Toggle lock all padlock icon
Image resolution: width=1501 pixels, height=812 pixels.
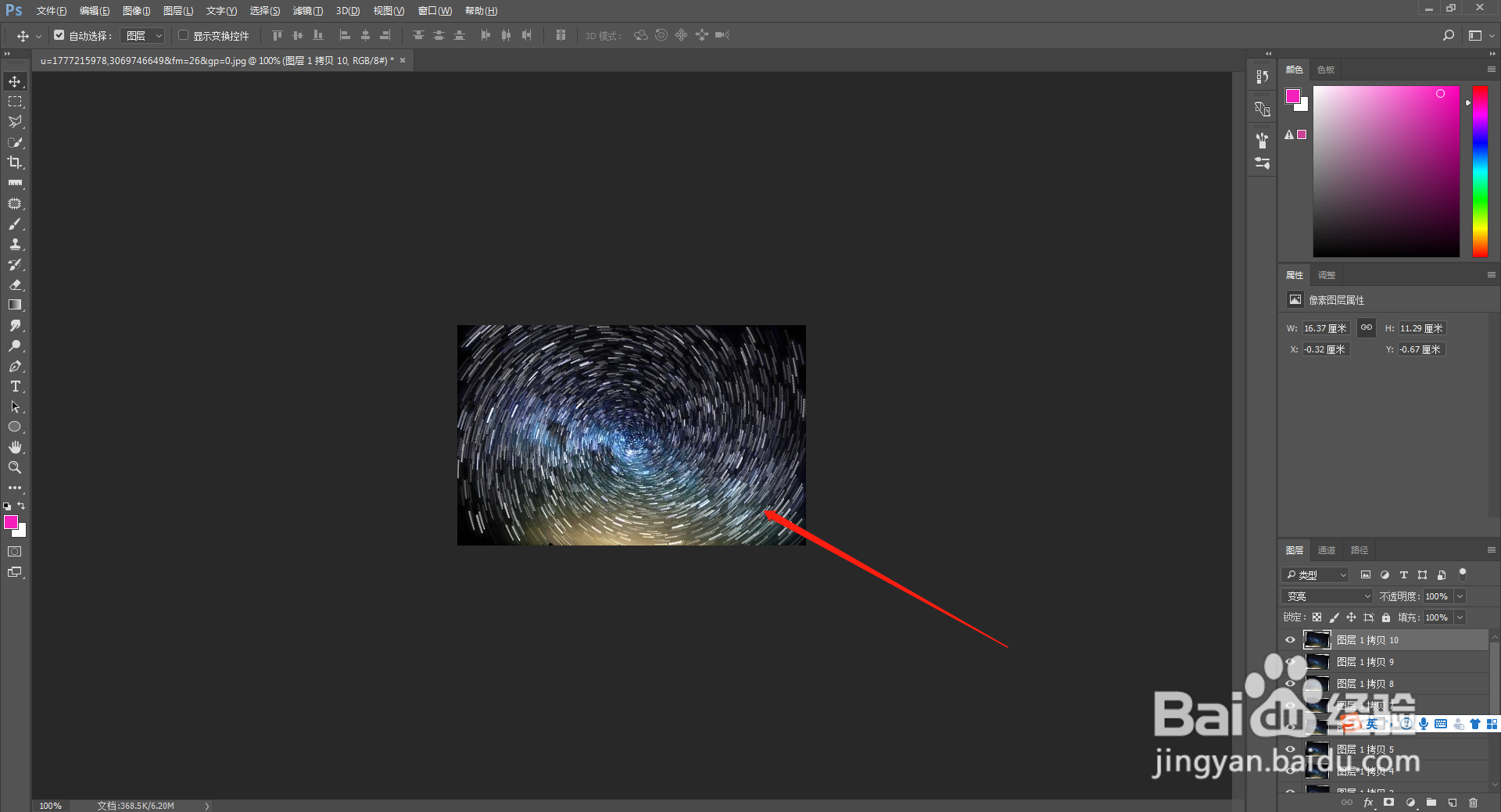[x=1386, y=617]
